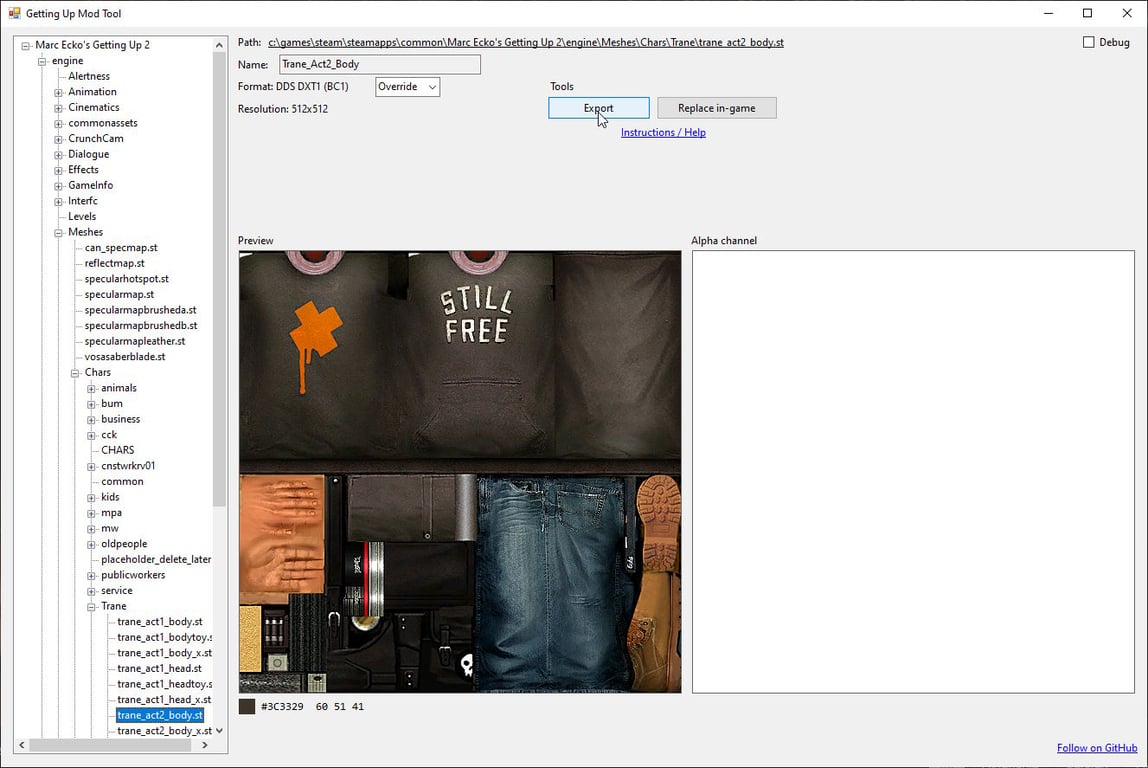Select reflectmap.st in the tree
The width and height of the screenshot is (1148, 768).
tap(114, 263)
